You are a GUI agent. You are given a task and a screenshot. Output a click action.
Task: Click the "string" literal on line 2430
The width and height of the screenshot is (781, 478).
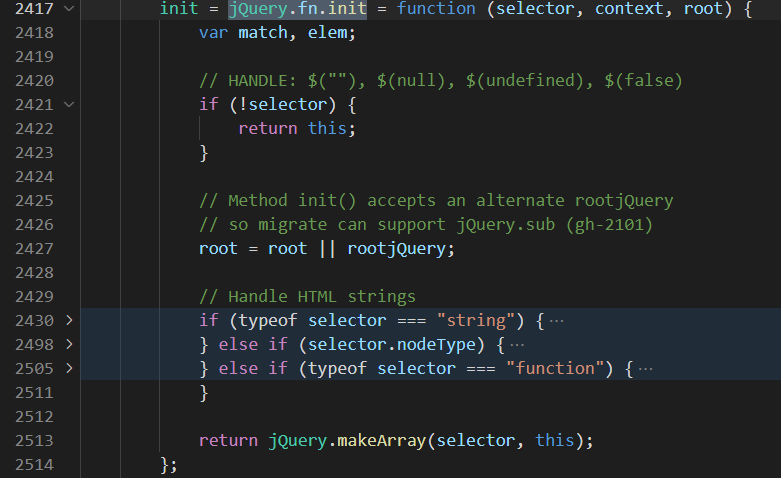[476, 320]
